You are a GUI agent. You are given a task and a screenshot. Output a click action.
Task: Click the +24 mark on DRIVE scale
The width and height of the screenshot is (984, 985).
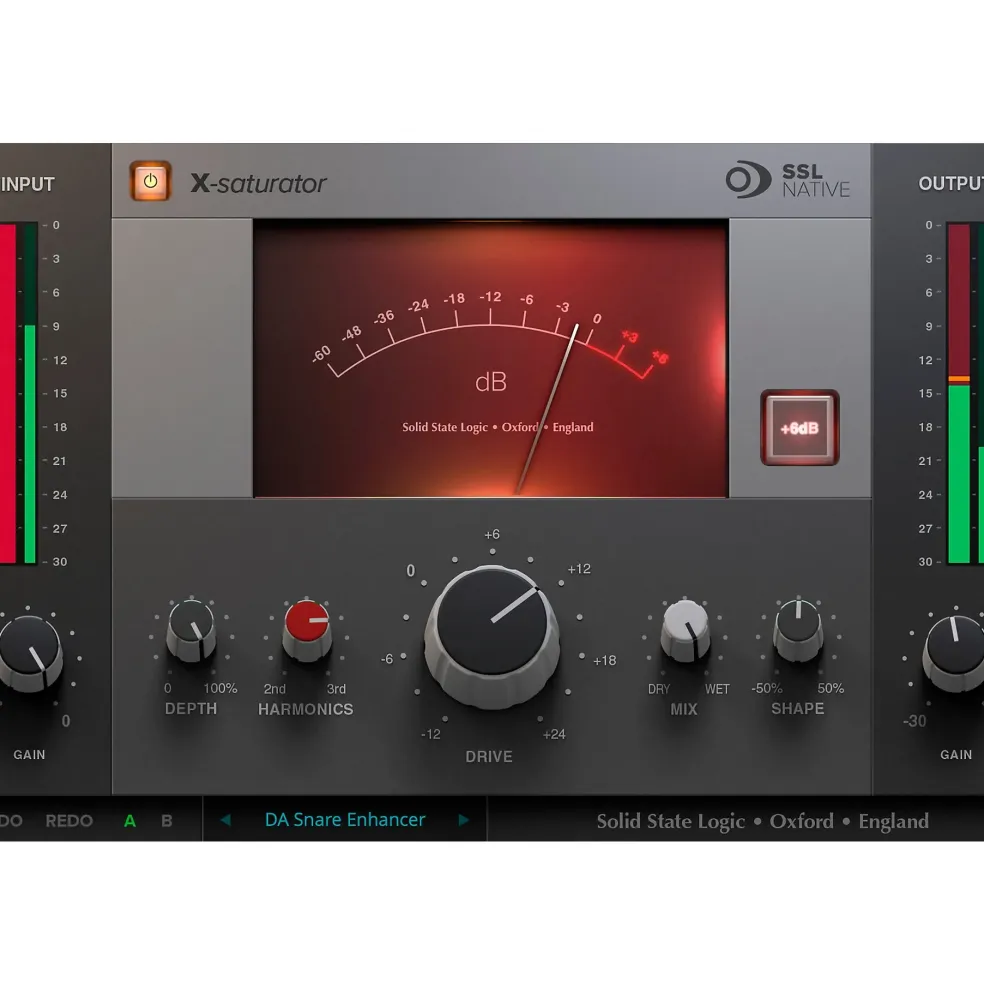point(554,734)
